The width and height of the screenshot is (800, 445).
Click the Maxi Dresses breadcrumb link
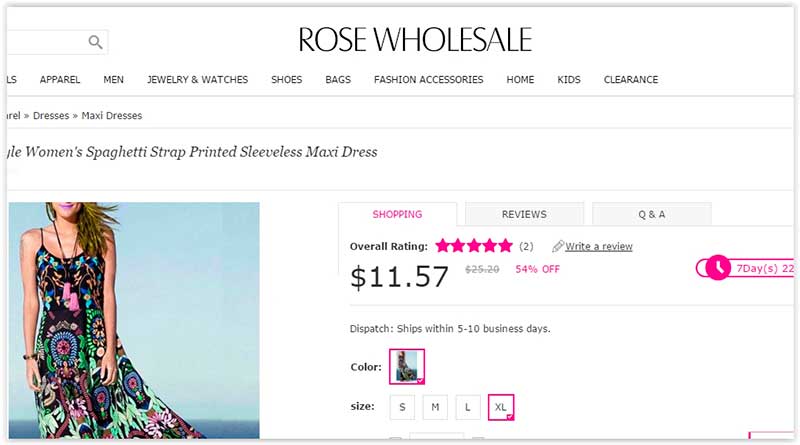click(112, 116)
